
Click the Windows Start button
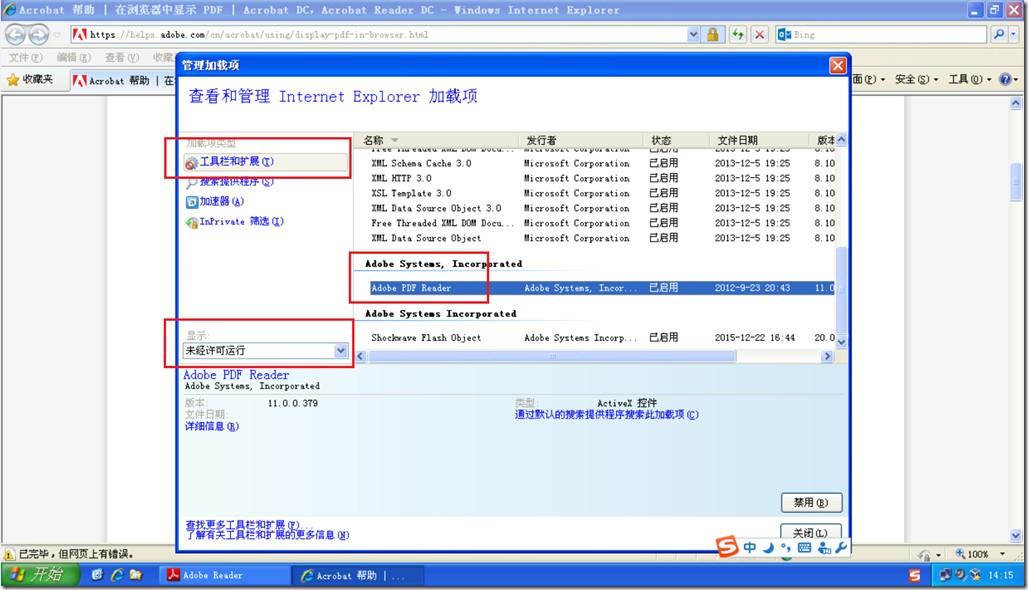(39, 575)
